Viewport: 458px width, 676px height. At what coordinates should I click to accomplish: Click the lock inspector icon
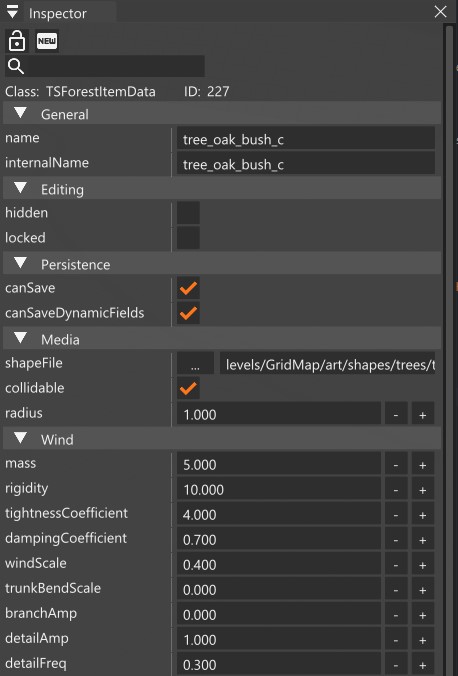(x=17, y=41)
